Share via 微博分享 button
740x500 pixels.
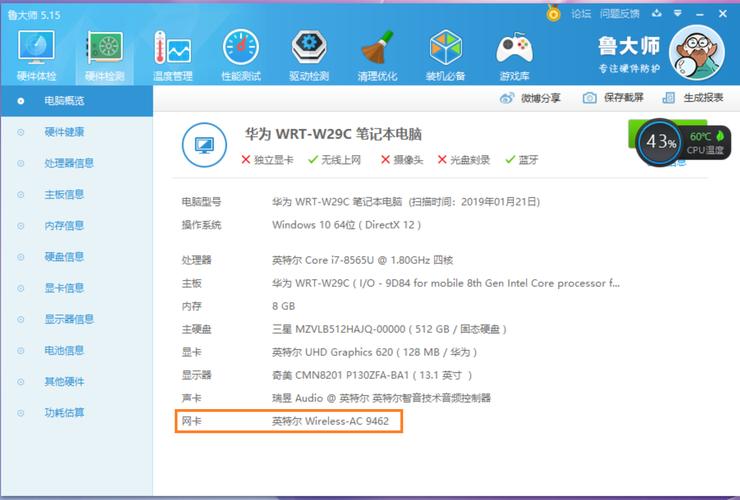point(530,98)
